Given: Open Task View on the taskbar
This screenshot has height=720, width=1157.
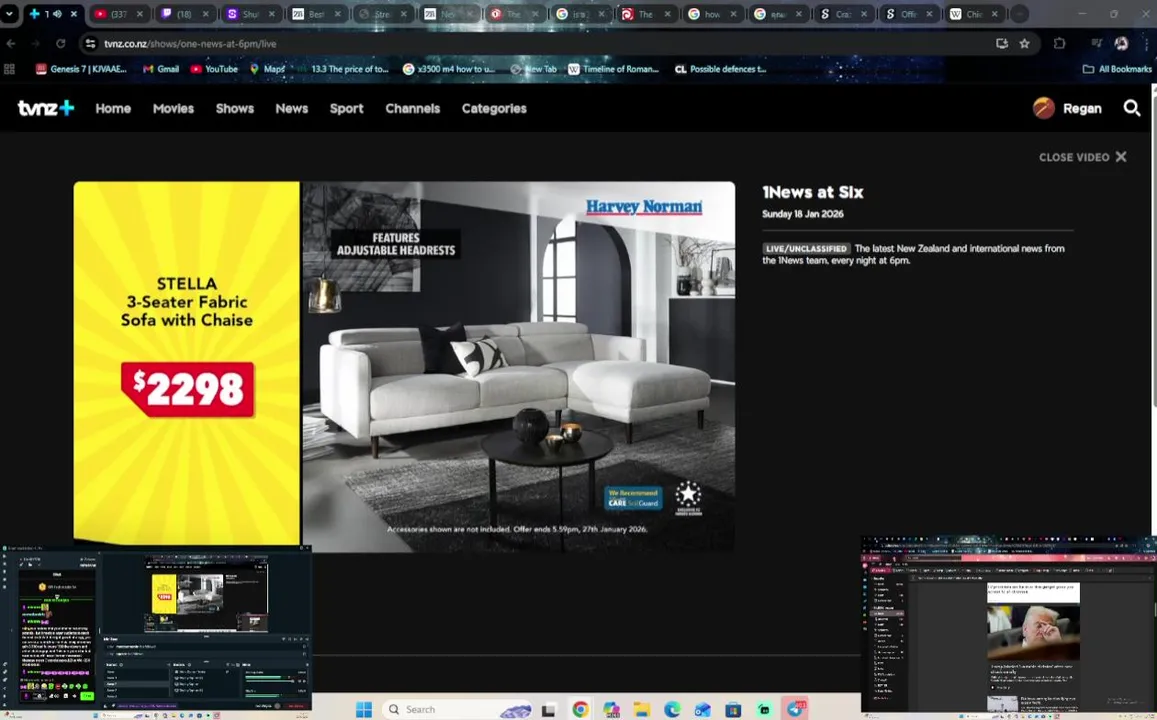Looking at the screenshot, I should coord(548,710).
